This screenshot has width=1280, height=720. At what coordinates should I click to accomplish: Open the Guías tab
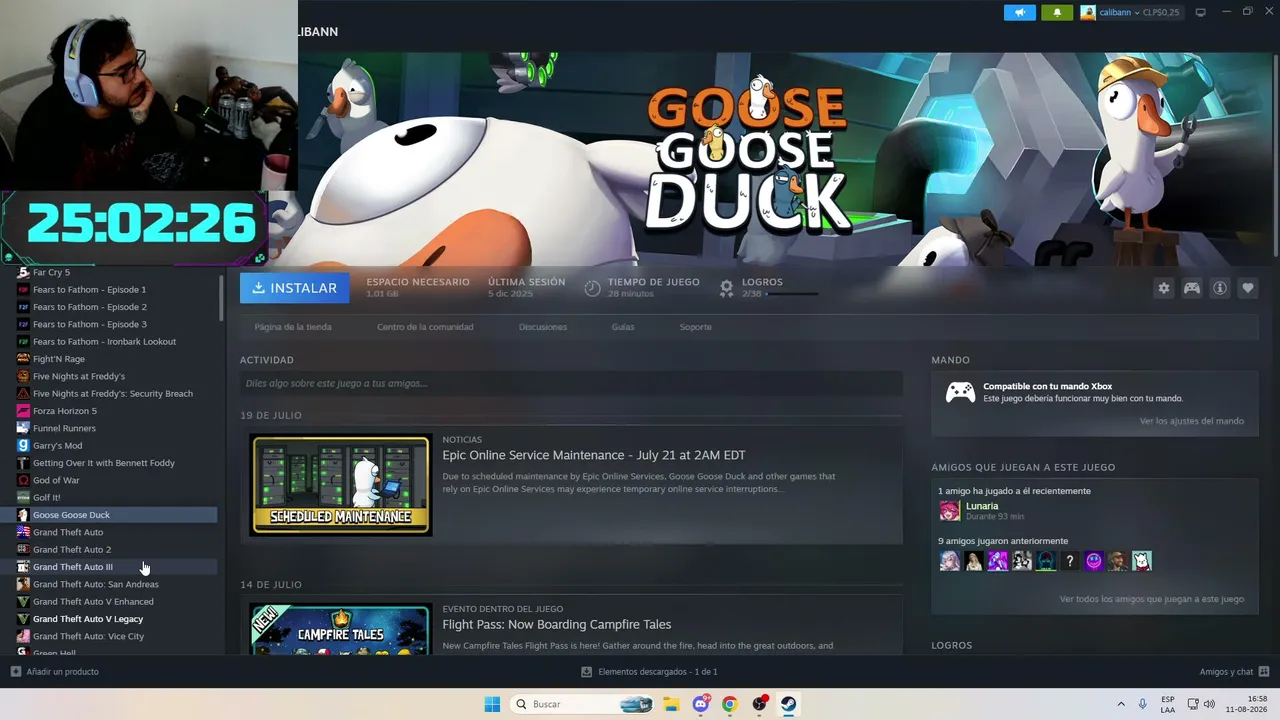click(623, 327)
